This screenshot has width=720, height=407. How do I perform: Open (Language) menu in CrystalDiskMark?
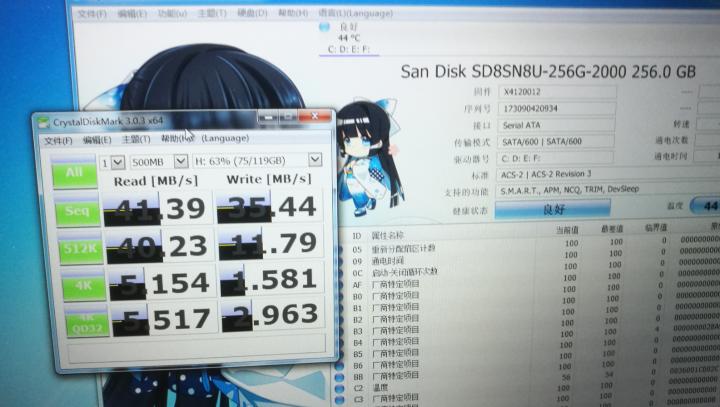[x=225, y=138]
